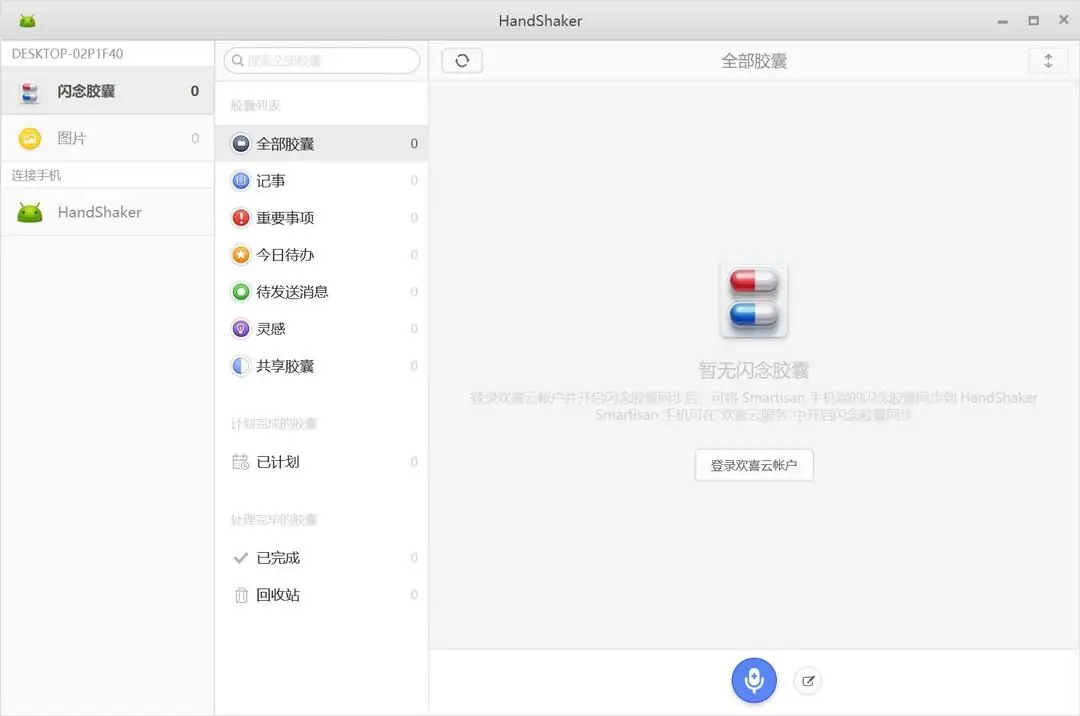Refresh the capsule list with circular arrow icon
The image size is (1080, 716).
click(460, 60)
